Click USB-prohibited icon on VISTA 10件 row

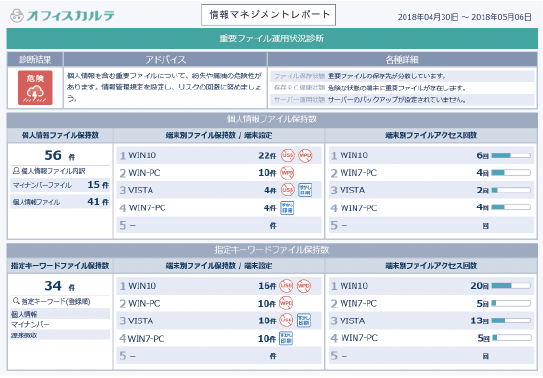286,320
